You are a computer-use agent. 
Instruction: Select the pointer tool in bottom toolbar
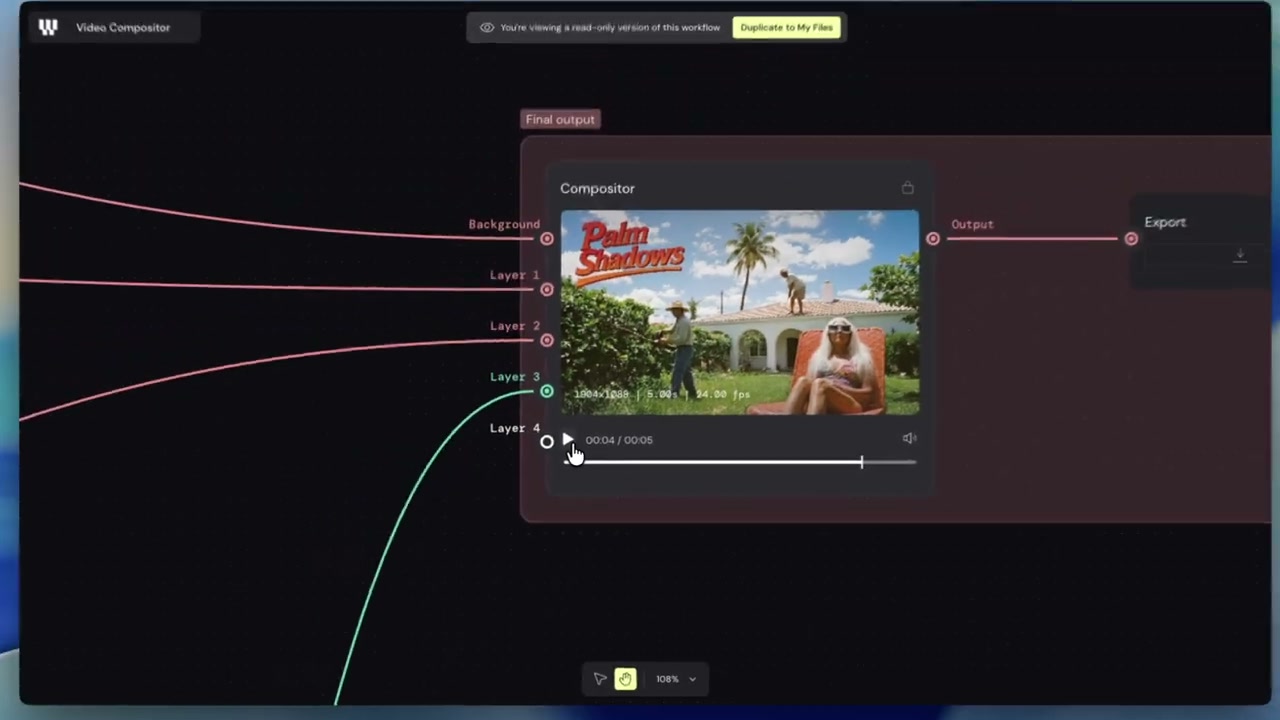(600, 679)
